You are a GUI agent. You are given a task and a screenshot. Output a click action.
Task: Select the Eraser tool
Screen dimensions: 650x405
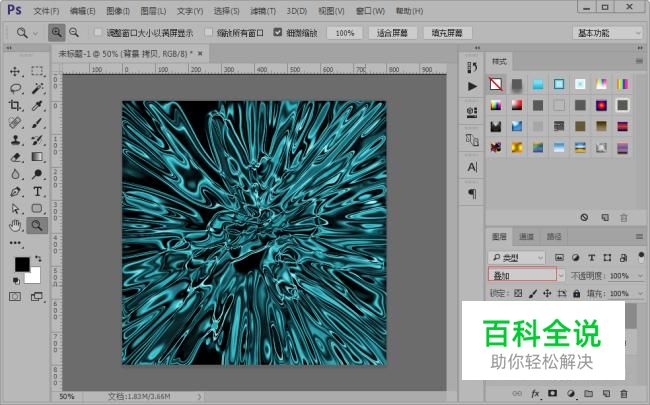[15, 157]
